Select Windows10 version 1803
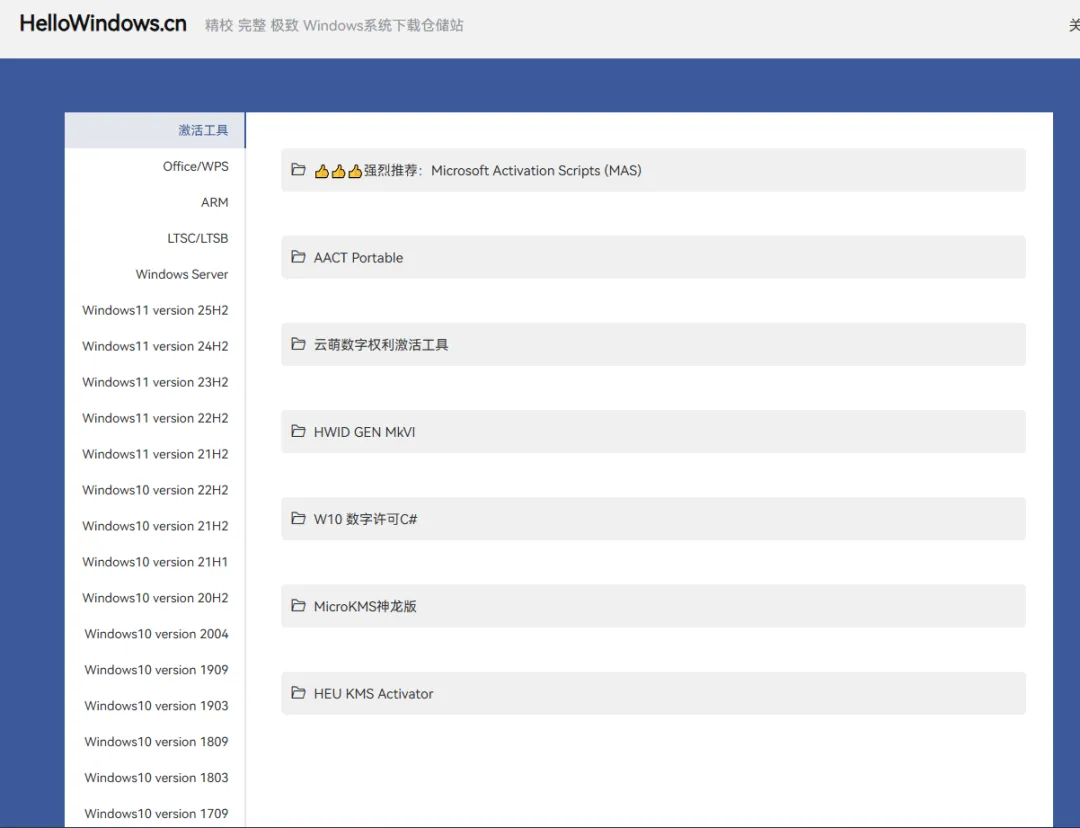The height and width of the screenshot is (828, 1080). [x=155, y=777]
